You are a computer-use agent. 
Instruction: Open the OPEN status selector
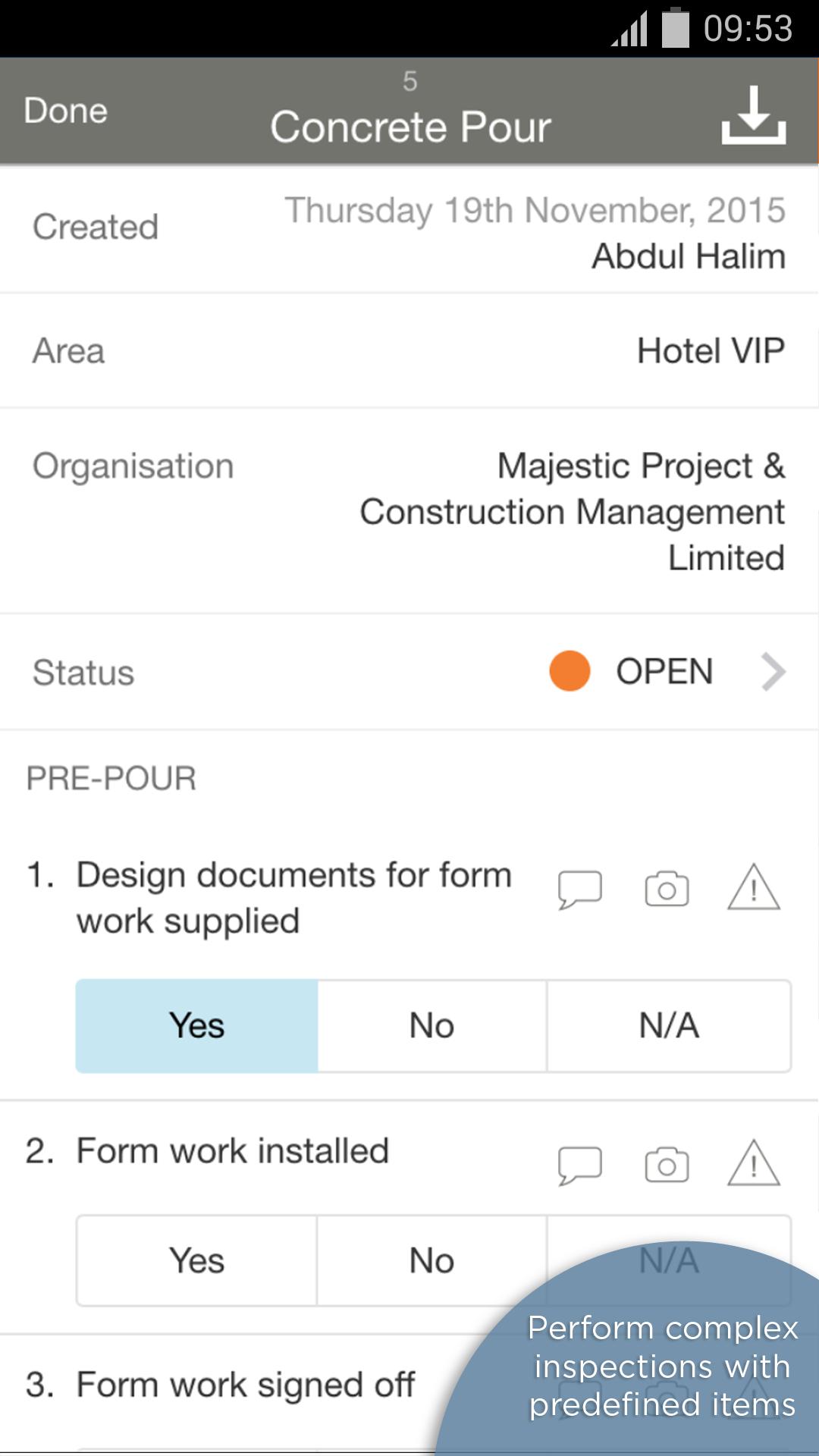(664, 672)
